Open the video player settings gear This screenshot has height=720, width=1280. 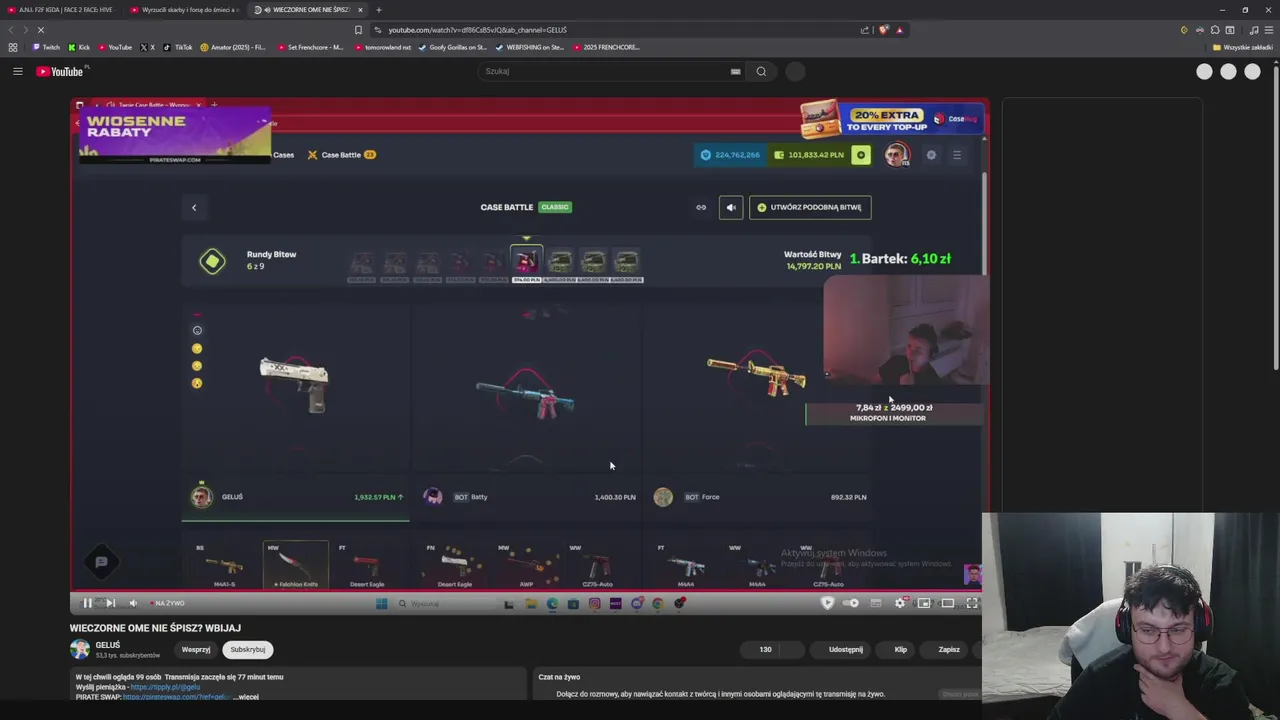[900, 603]
